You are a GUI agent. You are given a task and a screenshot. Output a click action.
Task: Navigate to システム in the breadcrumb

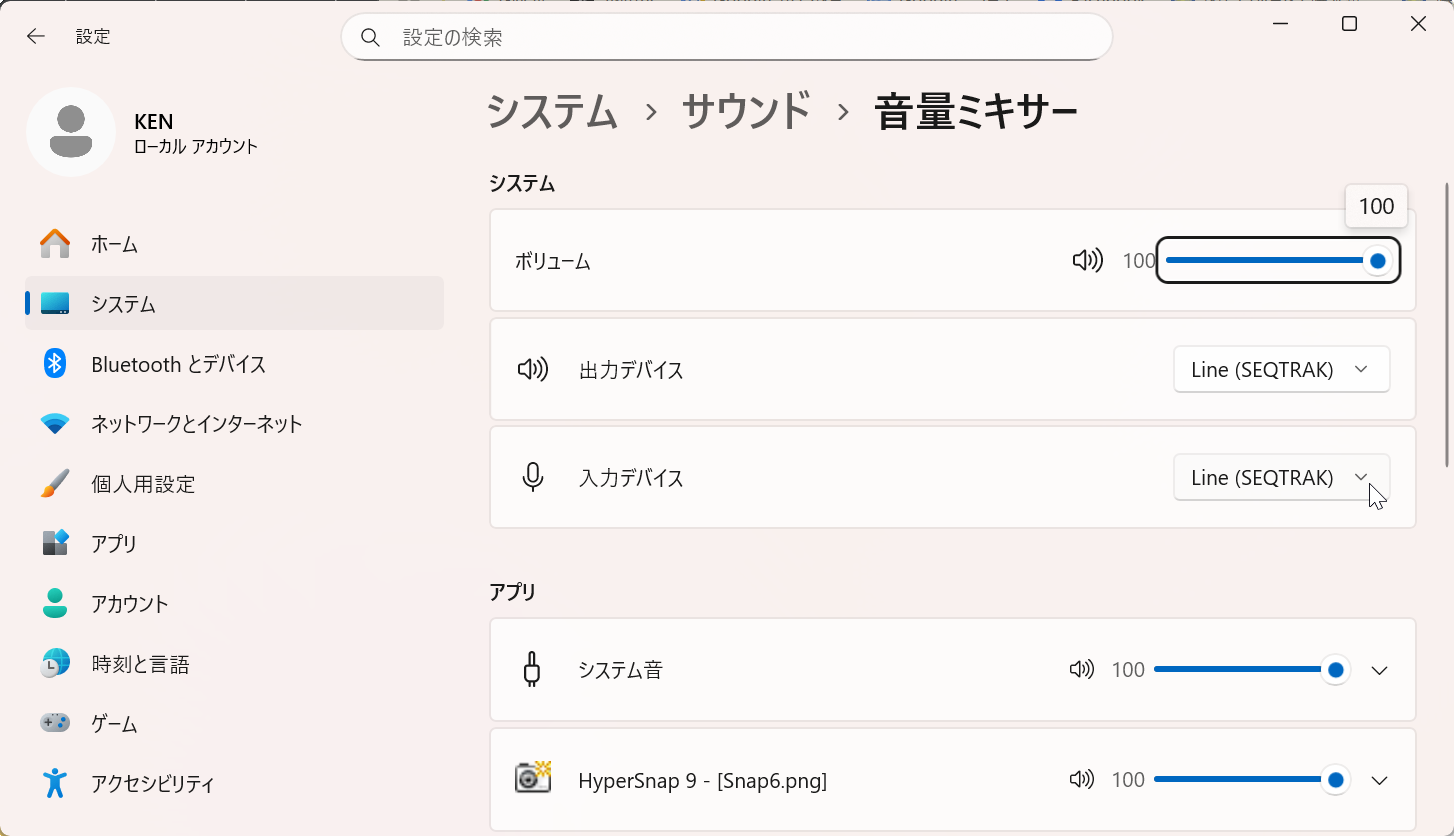pyautogui.click(x=552, y=111)
